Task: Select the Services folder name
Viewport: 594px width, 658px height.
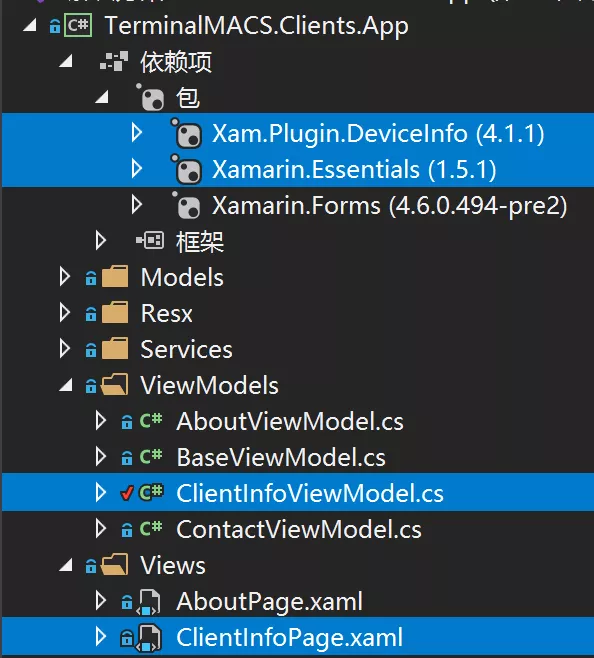Action: 186,350
